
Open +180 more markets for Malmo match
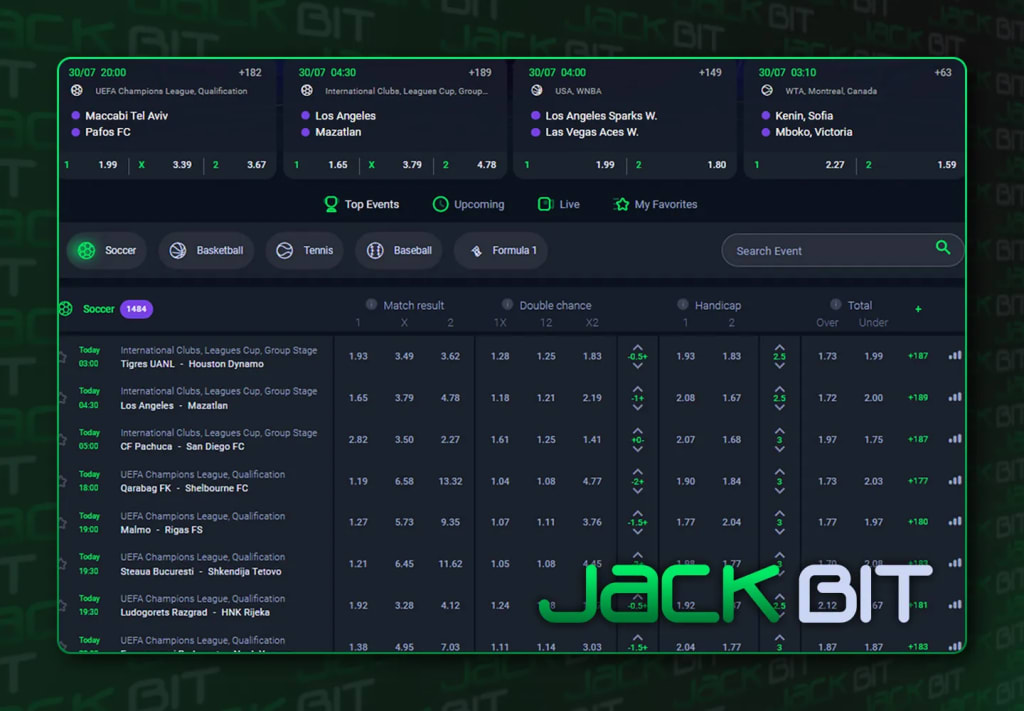click(x=918, y=522)
